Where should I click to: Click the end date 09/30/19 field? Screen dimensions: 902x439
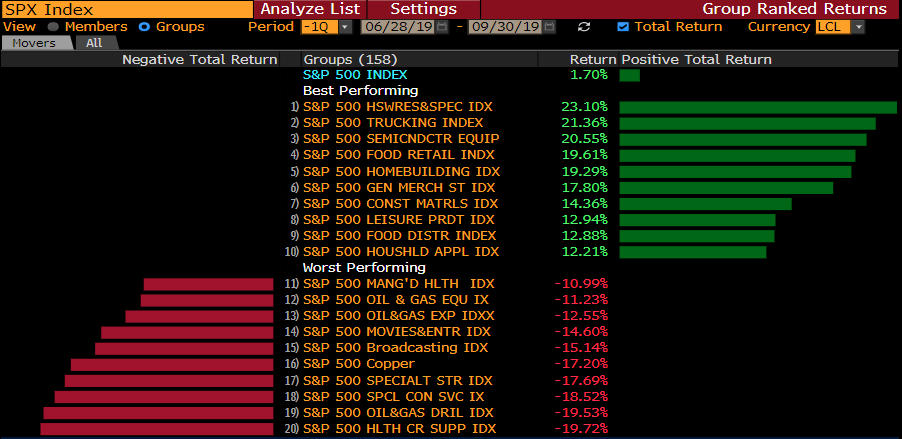tap(505, 27)
